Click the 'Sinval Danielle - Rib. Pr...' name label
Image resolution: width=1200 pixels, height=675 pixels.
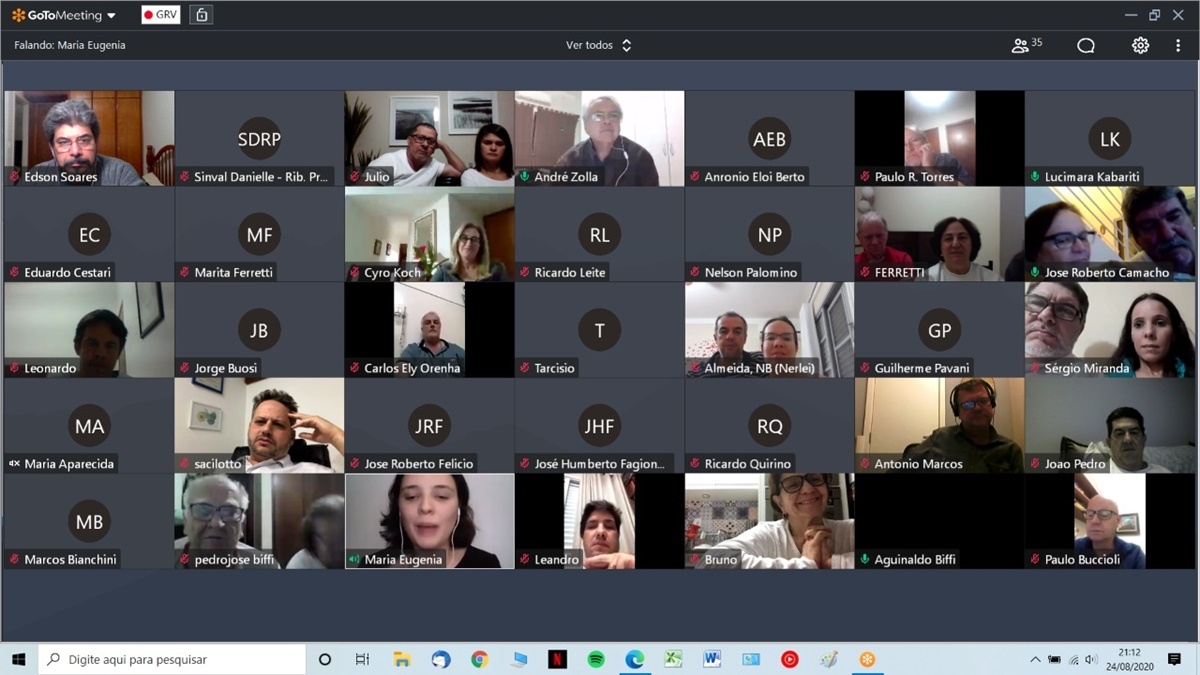coord(261,177)
